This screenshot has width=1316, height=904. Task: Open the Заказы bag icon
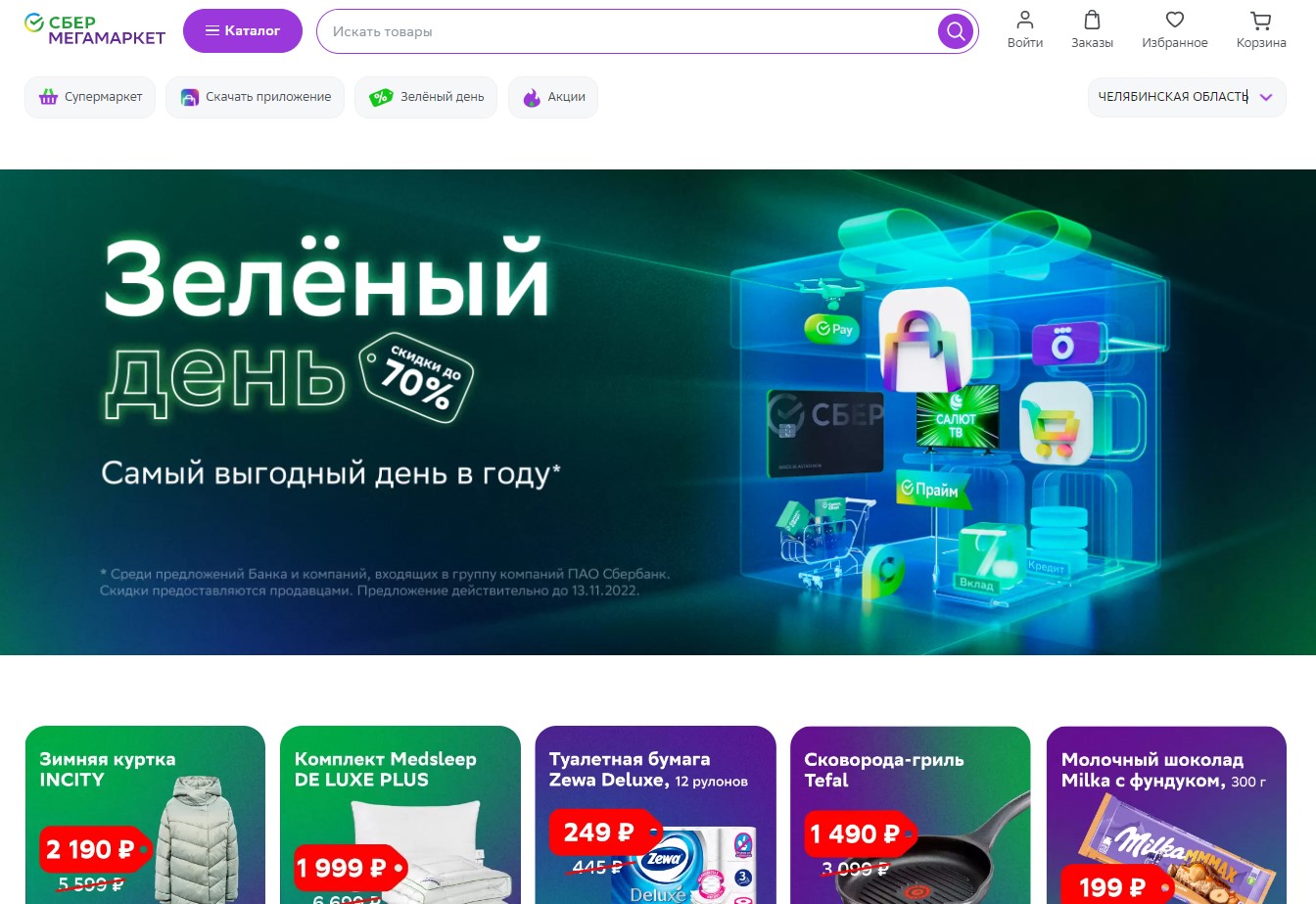point(1092,20)
